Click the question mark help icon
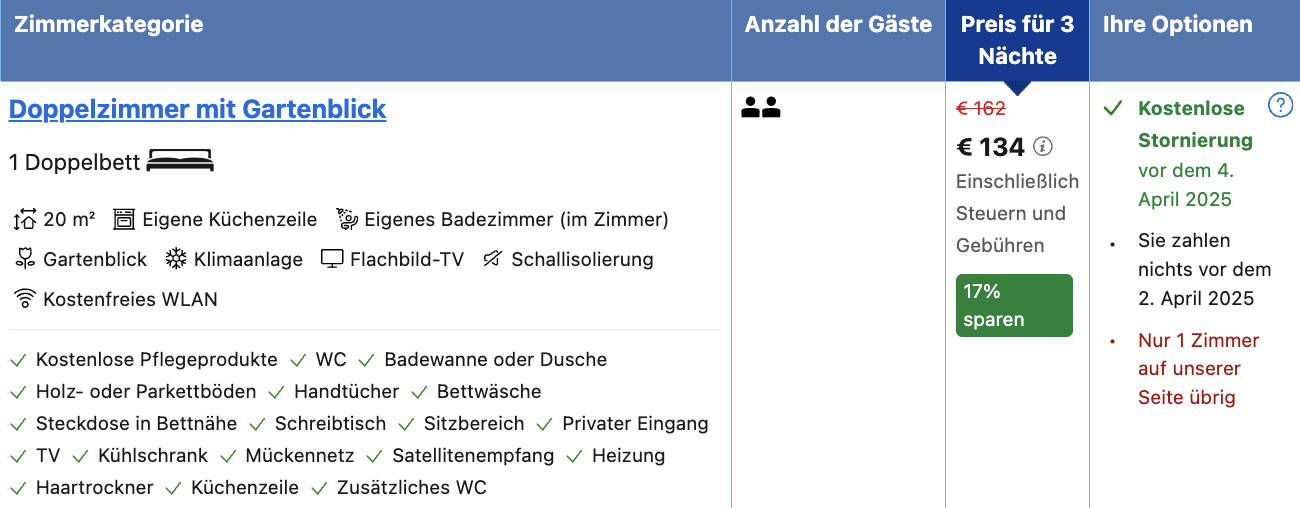 tap(1280, 105)
